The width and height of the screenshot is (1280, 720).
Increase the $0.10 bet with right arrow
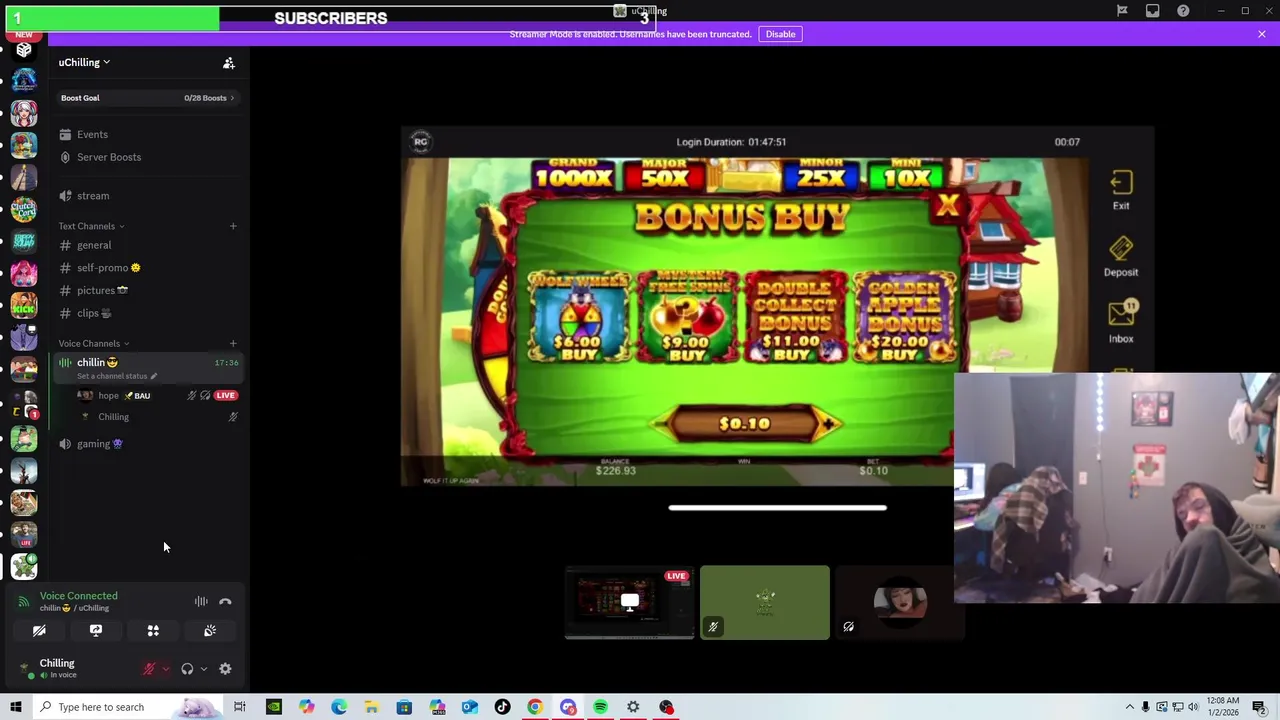[x=829, y=424]
